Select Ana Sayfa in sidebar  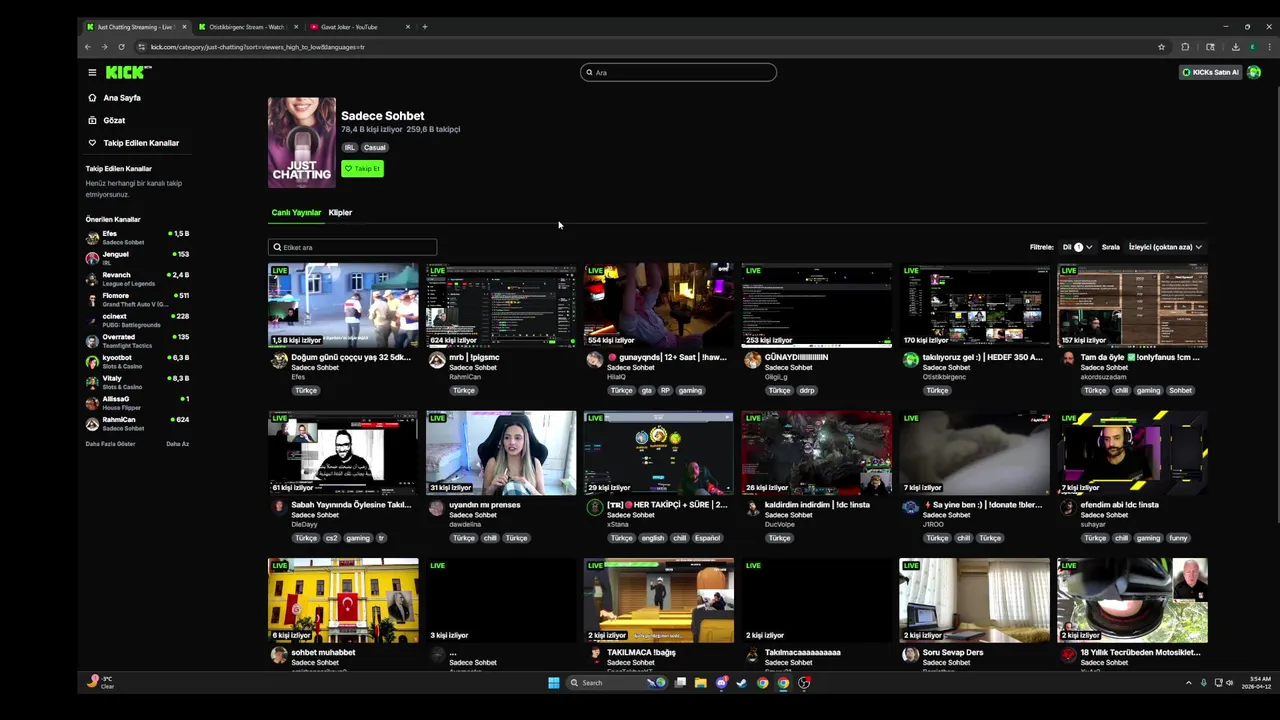click(x=122, y=98)
